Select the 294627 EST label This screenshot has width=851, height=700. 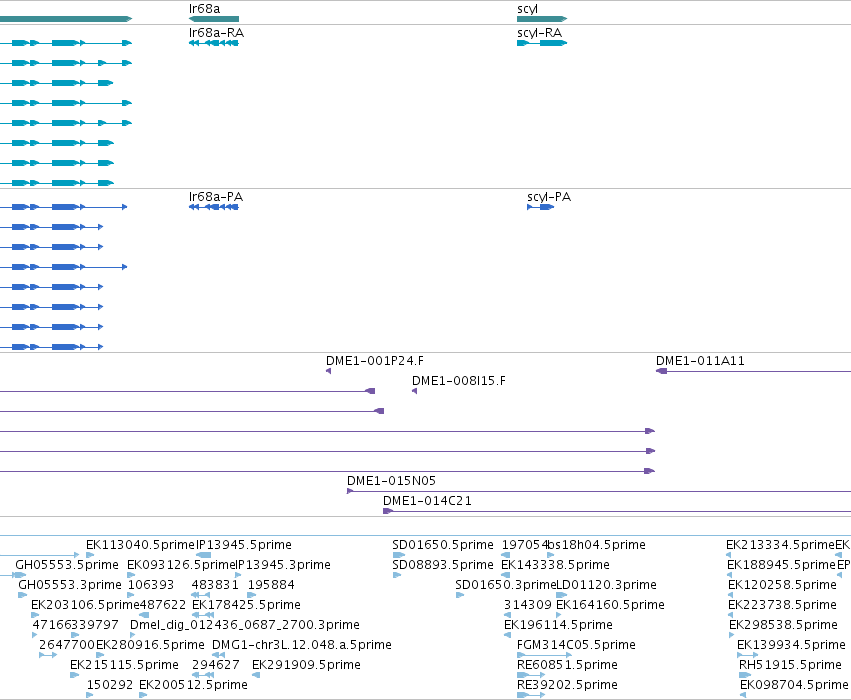(x=216, y=665)
